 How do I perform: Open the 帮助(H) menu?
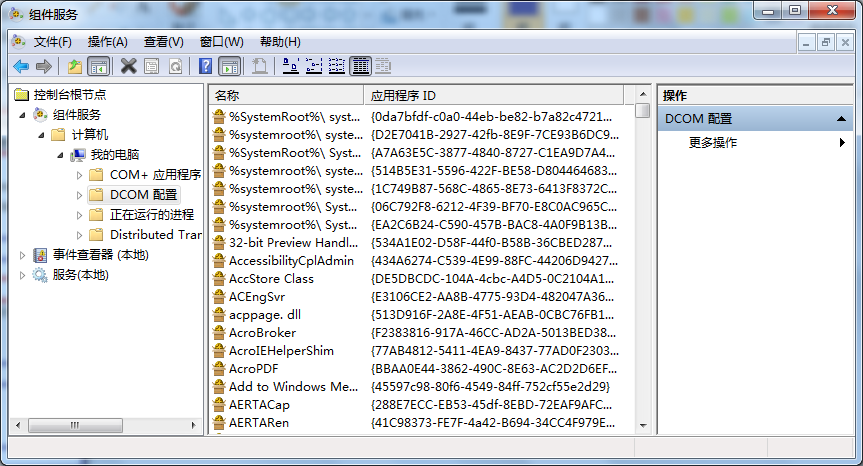pyautogui.click(x=280, y=42)
